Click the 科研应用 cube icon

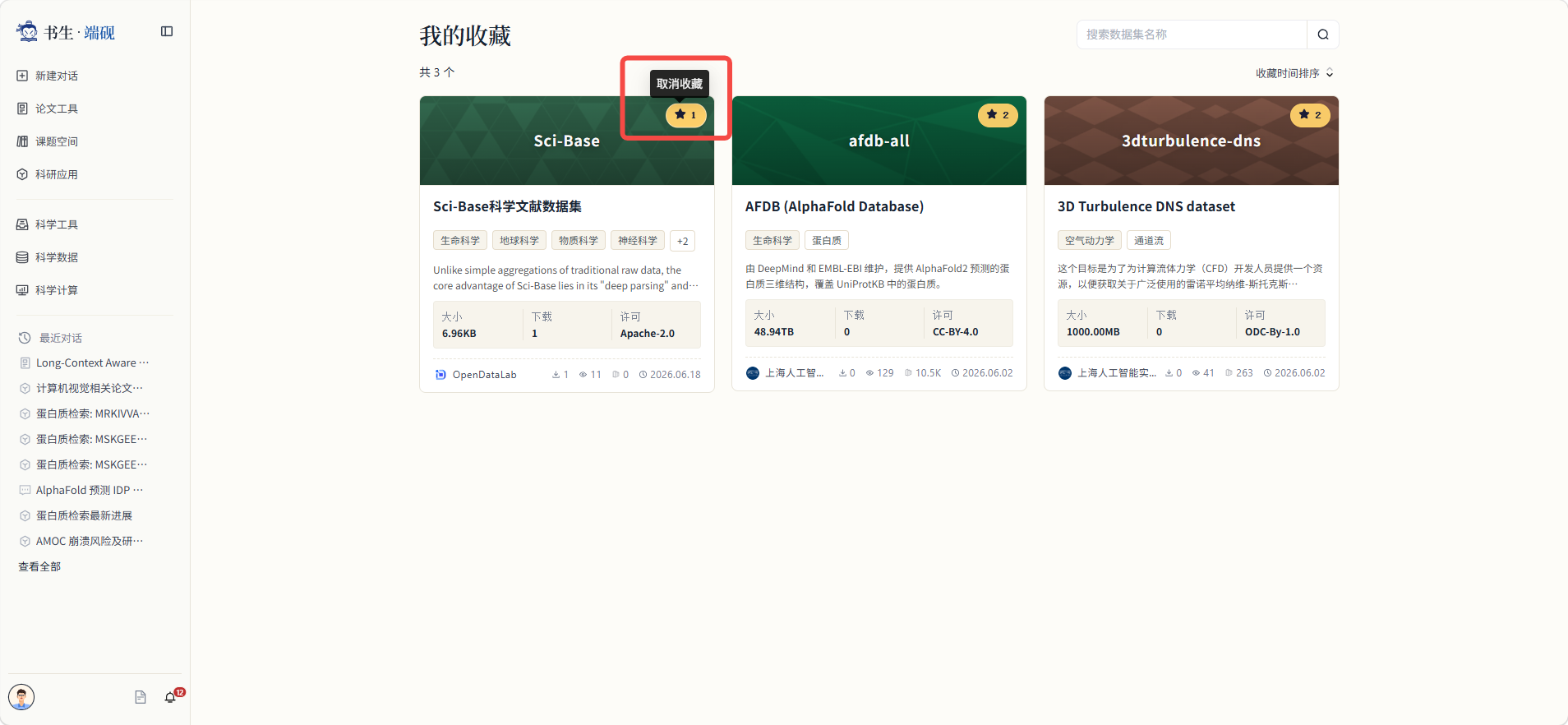tap(22, 174)
